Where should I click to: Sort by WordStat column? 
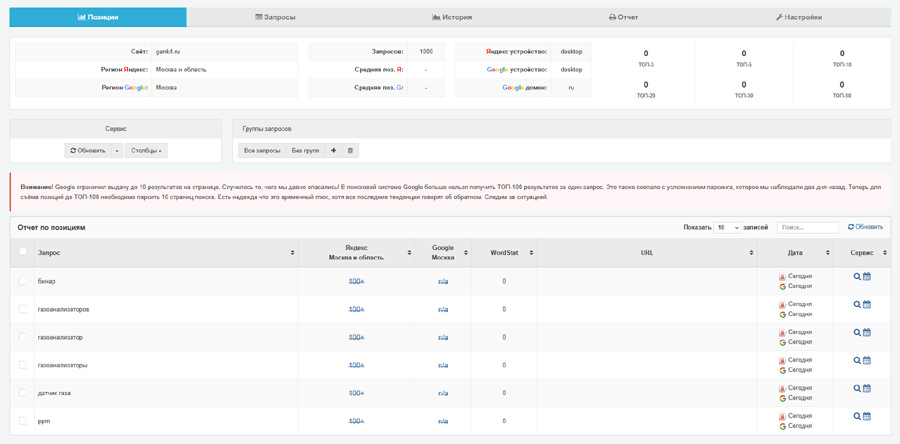click(505, 252)
